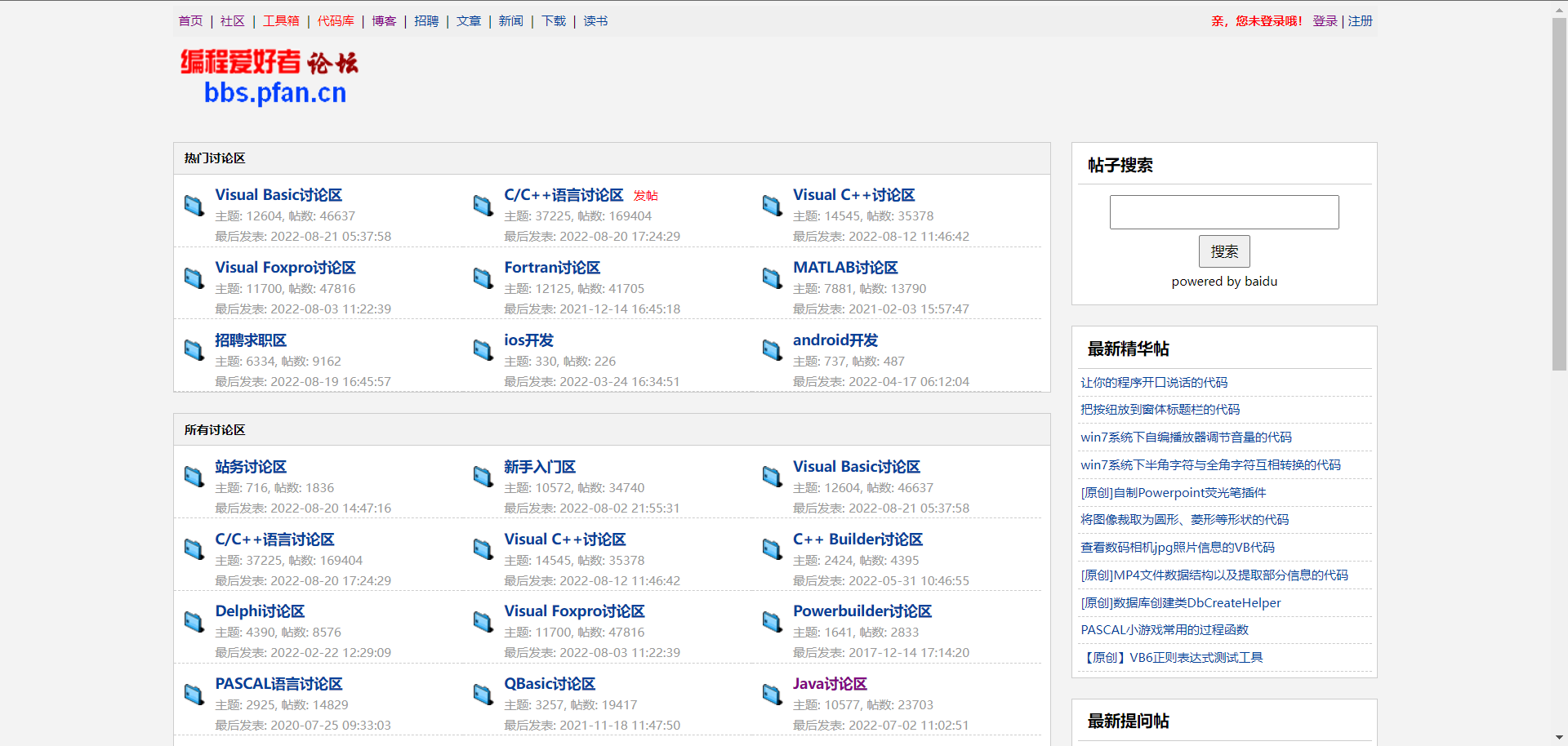Open post PASCAL小游戏常用的过程函数
This screenshot has width=1568, height=746.
[x=1165, y=630]
